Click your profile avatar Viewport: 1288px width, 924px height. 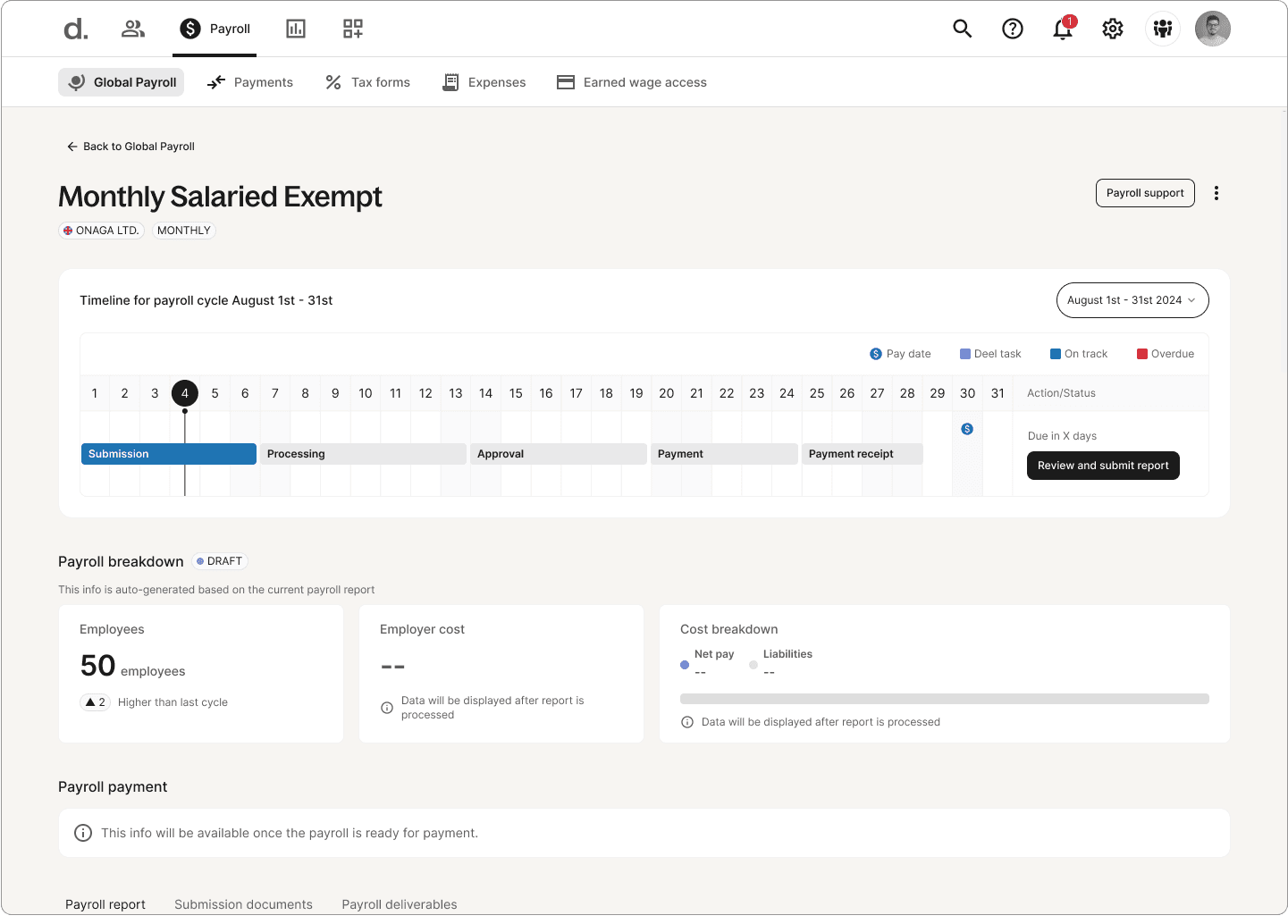coord(1212,29)
